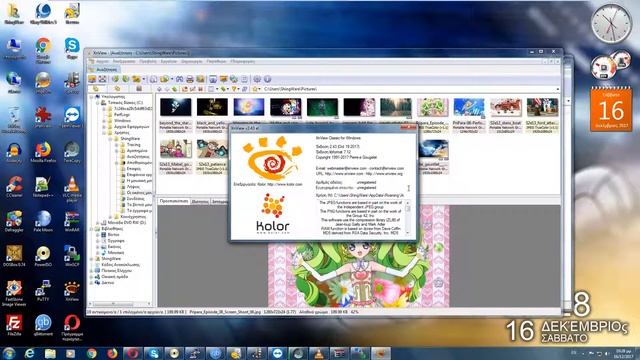Open dropdown arrow next to favorites star

(260, 89)
